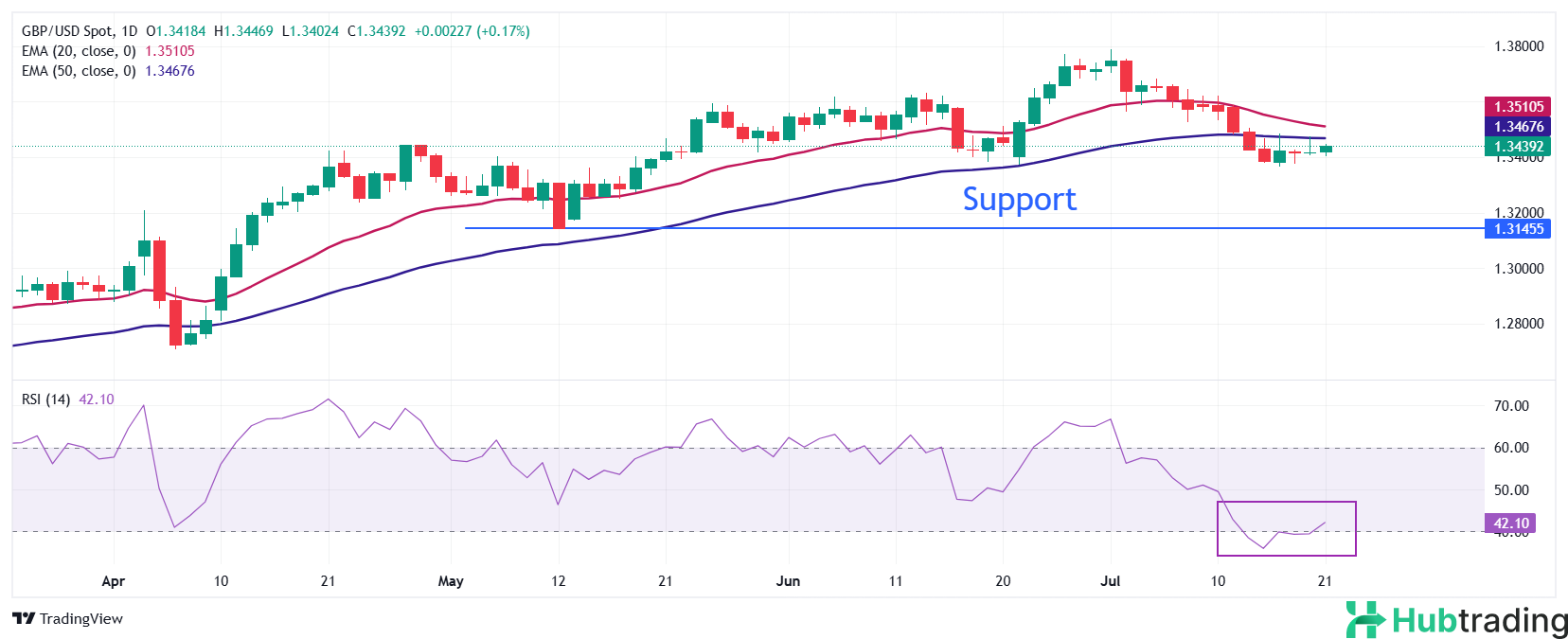
Task: Click the purple rectangle on the RSI pane
Action: (x=1286, y=504)
